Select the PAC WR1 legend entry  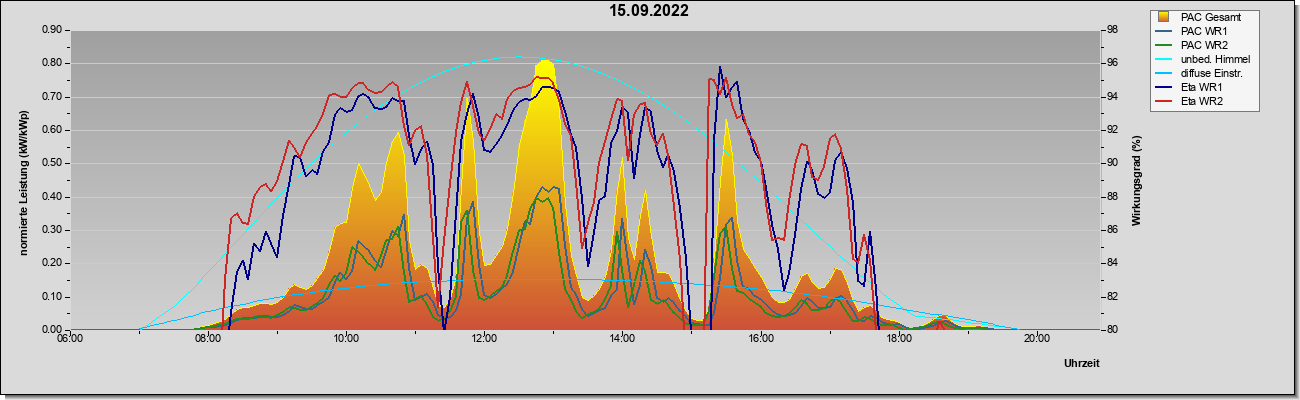click(x=1201, y=31)
